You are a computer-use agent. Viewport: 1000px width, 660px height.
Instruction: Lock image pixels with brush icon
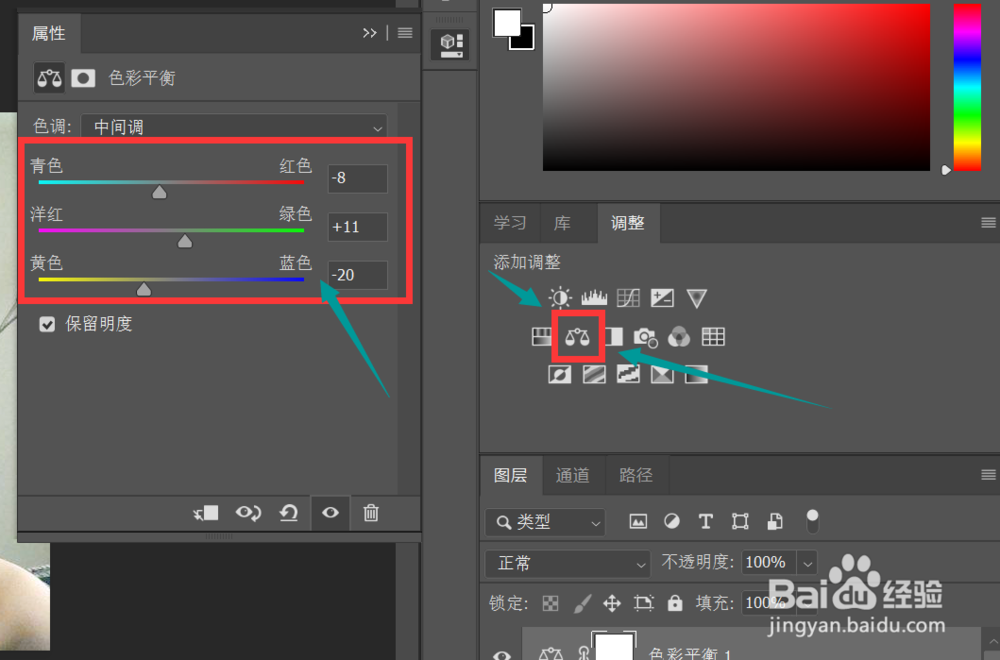click(x=582, y=603)
